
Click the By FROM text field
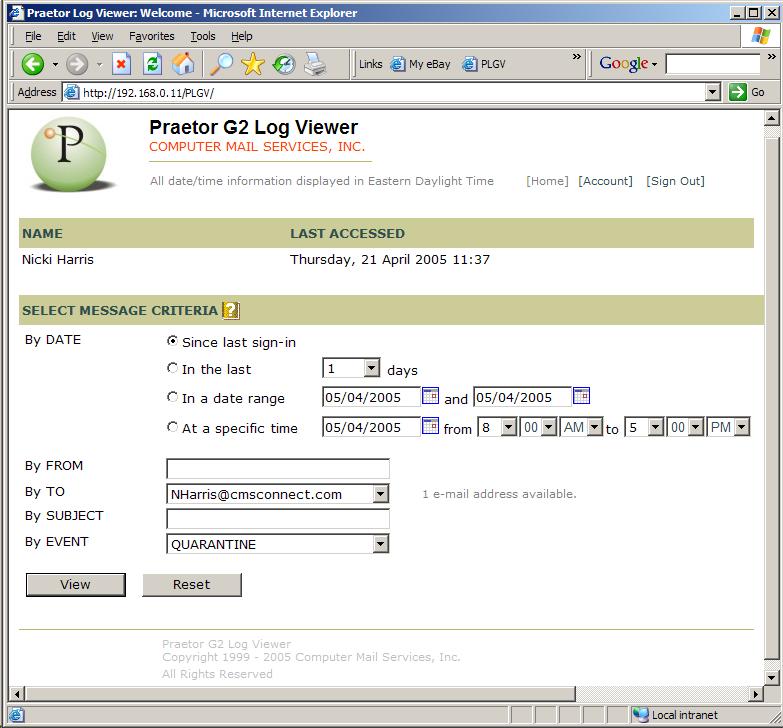tap(278, 469)
